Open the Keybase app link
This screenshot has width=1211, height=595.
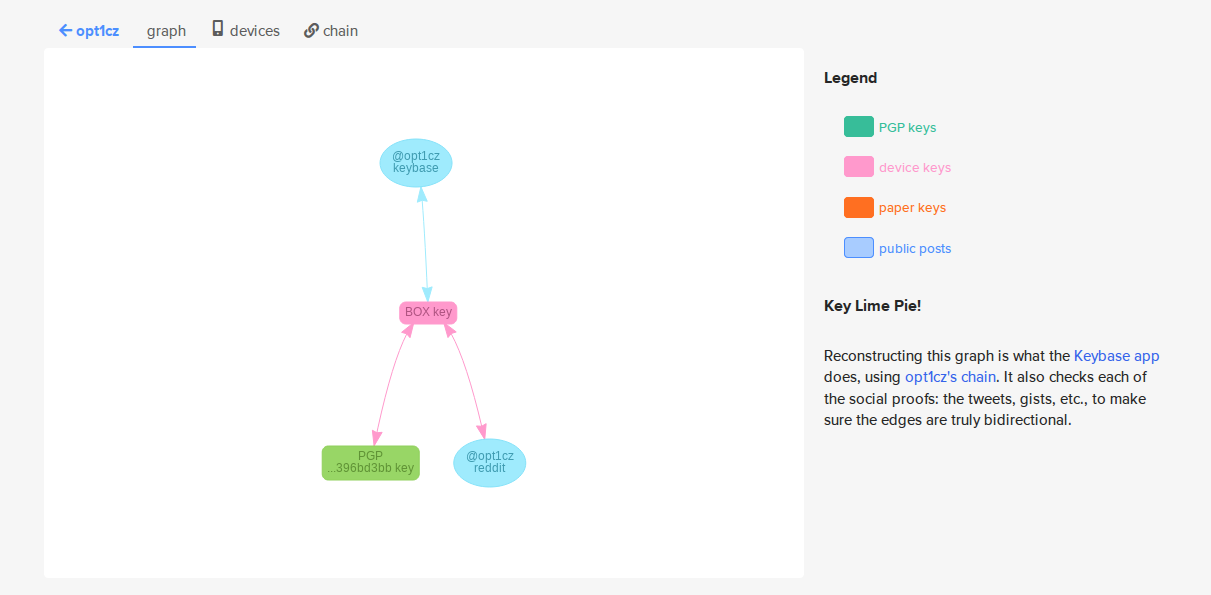pos(1116,355)
